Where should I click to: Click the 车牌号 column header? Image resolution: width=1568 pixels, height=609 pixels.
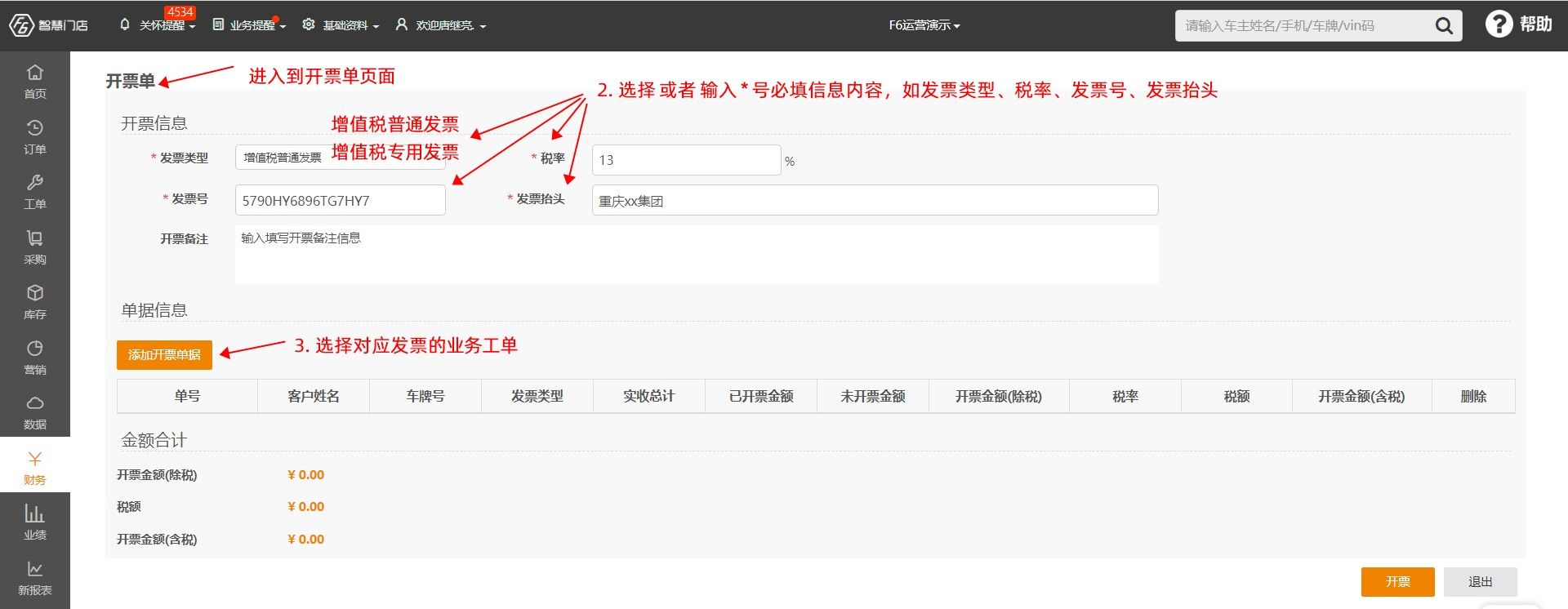(x=425, y=396)
